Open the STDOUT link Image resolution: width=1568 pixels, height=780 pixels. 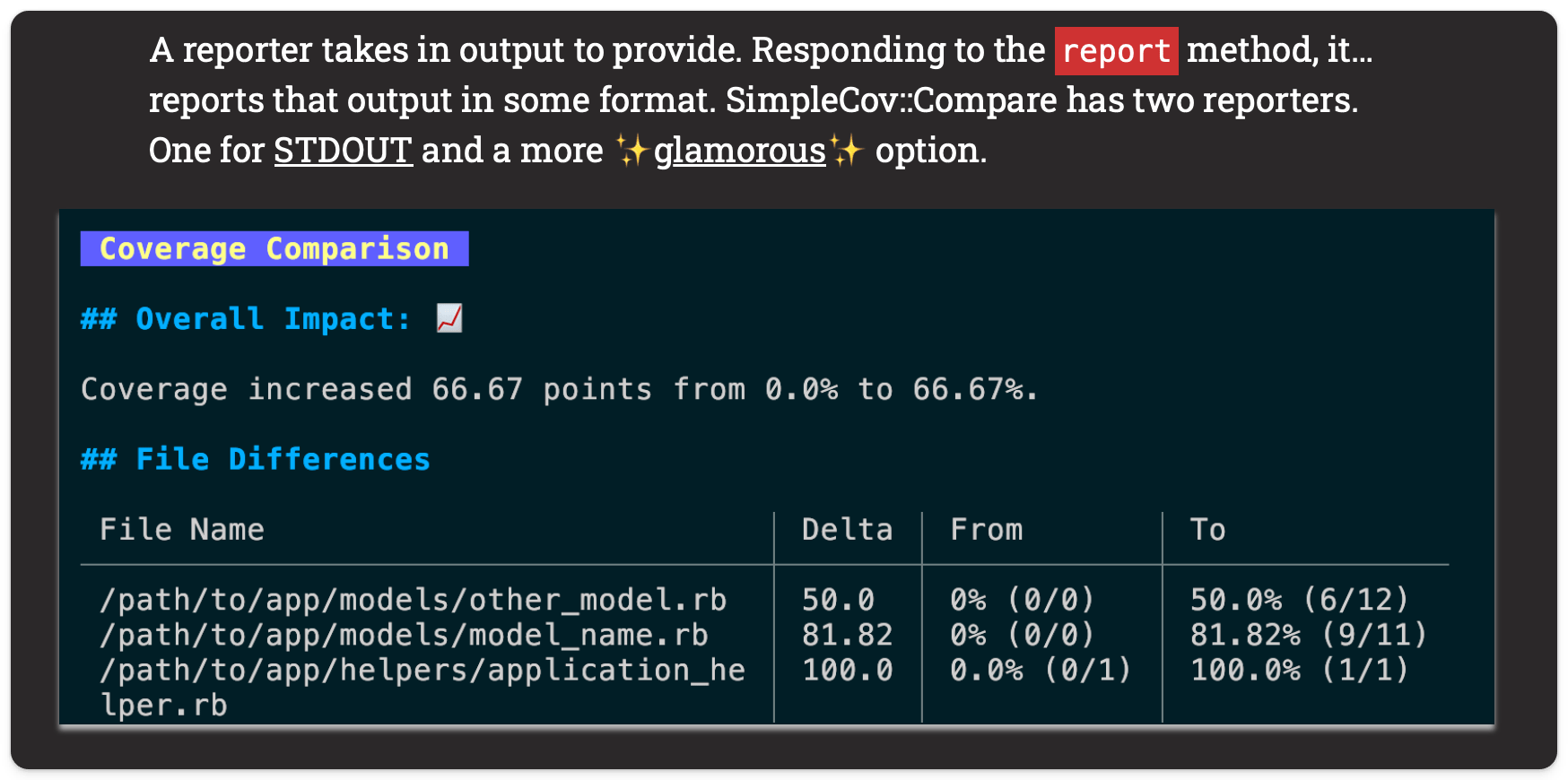click(343, 151)
